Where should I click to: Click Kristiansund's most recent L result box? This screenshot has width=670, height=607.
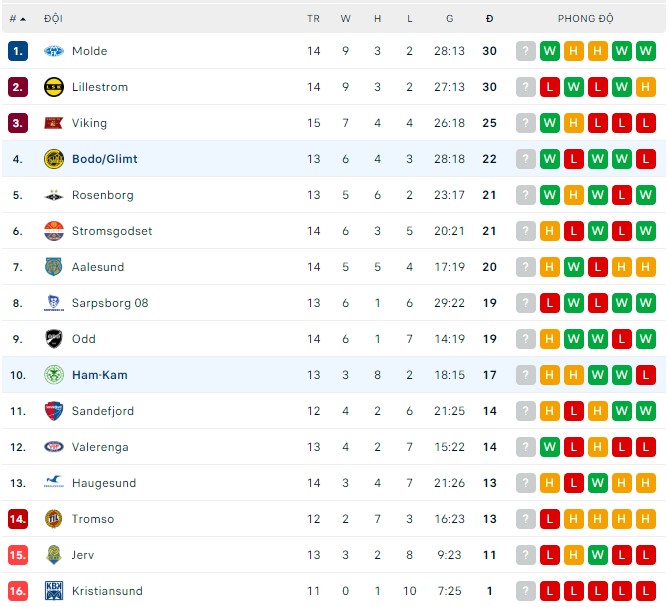[x=550, y=591]
